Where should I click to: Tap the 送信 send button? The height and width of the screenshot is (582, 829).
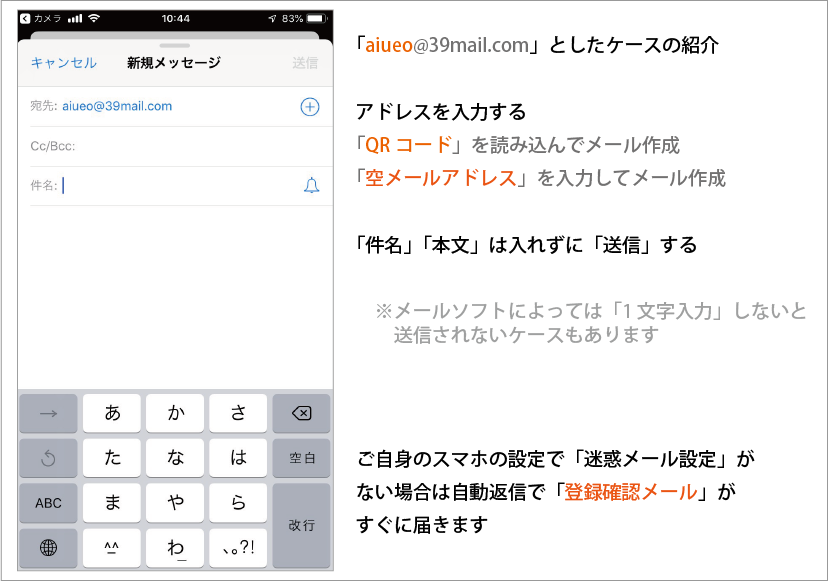click(305, 63)
